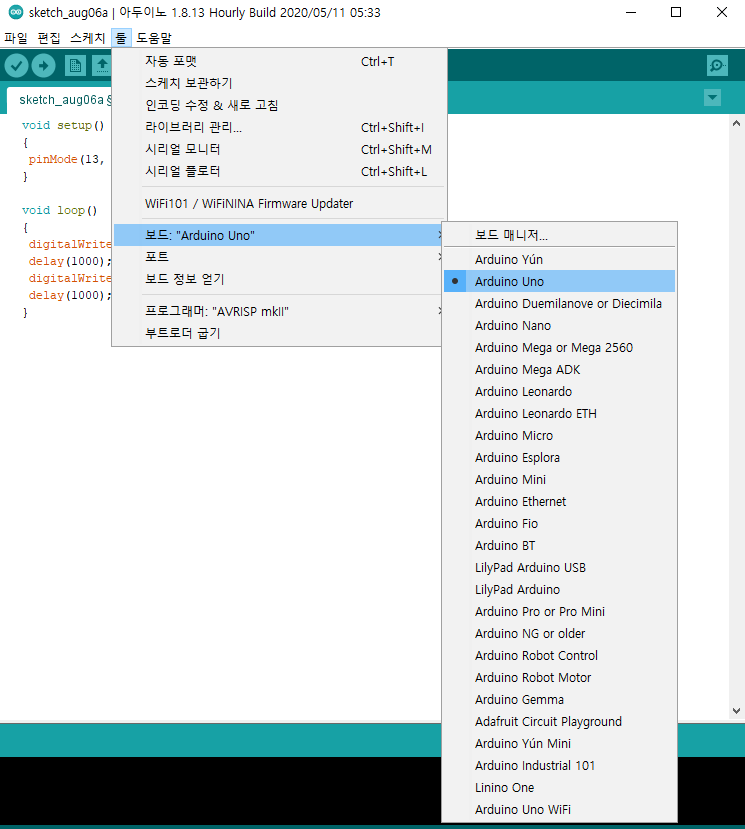Select 프로그래머: "AVRISP mkII" entry

[x=278, y=311]
